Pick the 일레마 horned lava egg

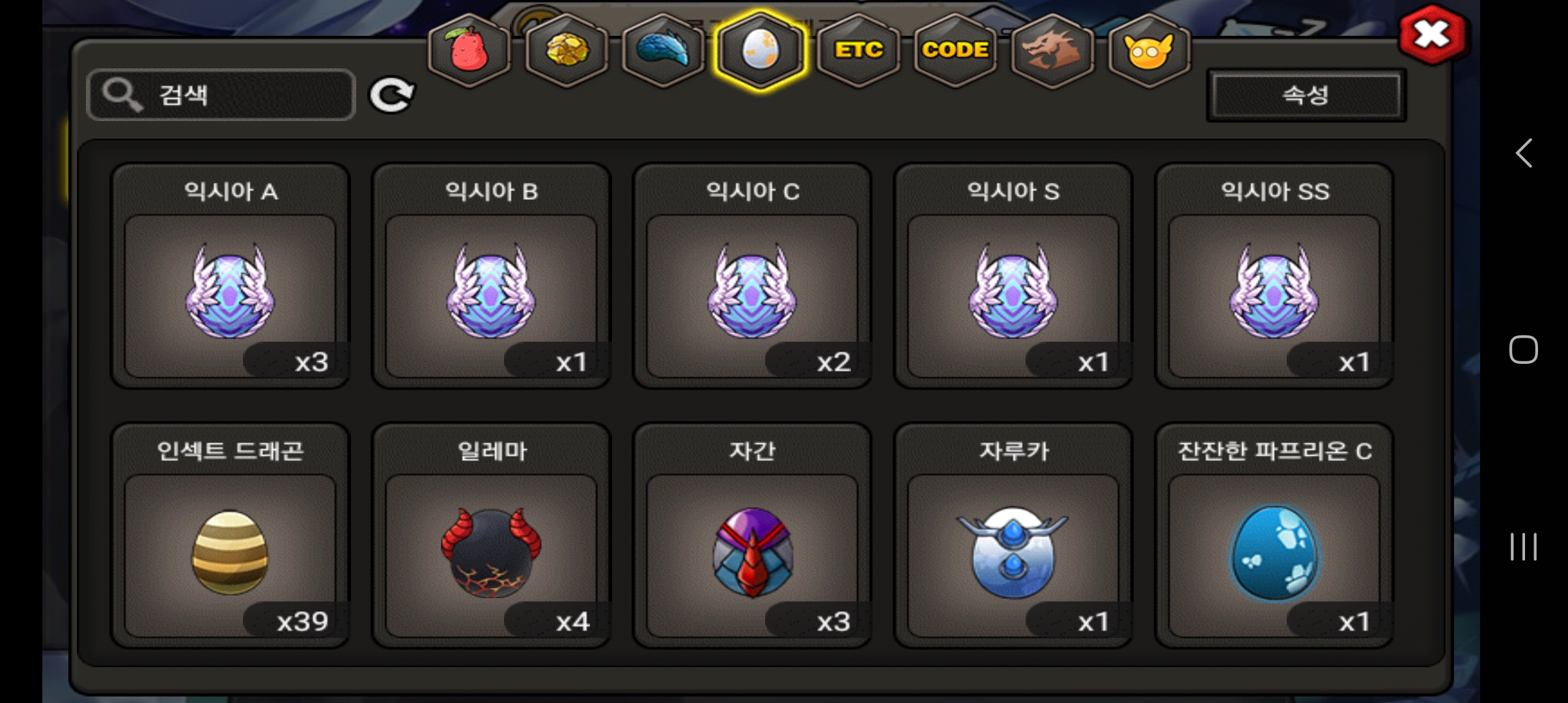492,536
